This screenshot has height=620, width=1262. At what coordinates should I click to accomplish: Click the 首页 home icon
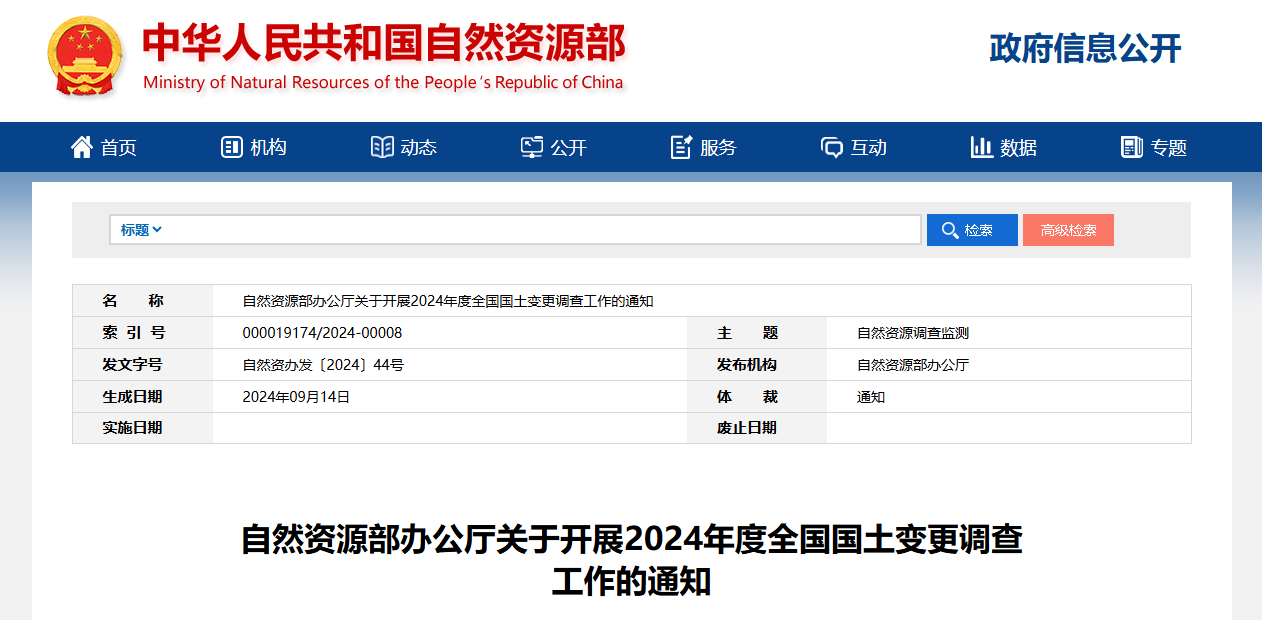(x=81, y=146)
